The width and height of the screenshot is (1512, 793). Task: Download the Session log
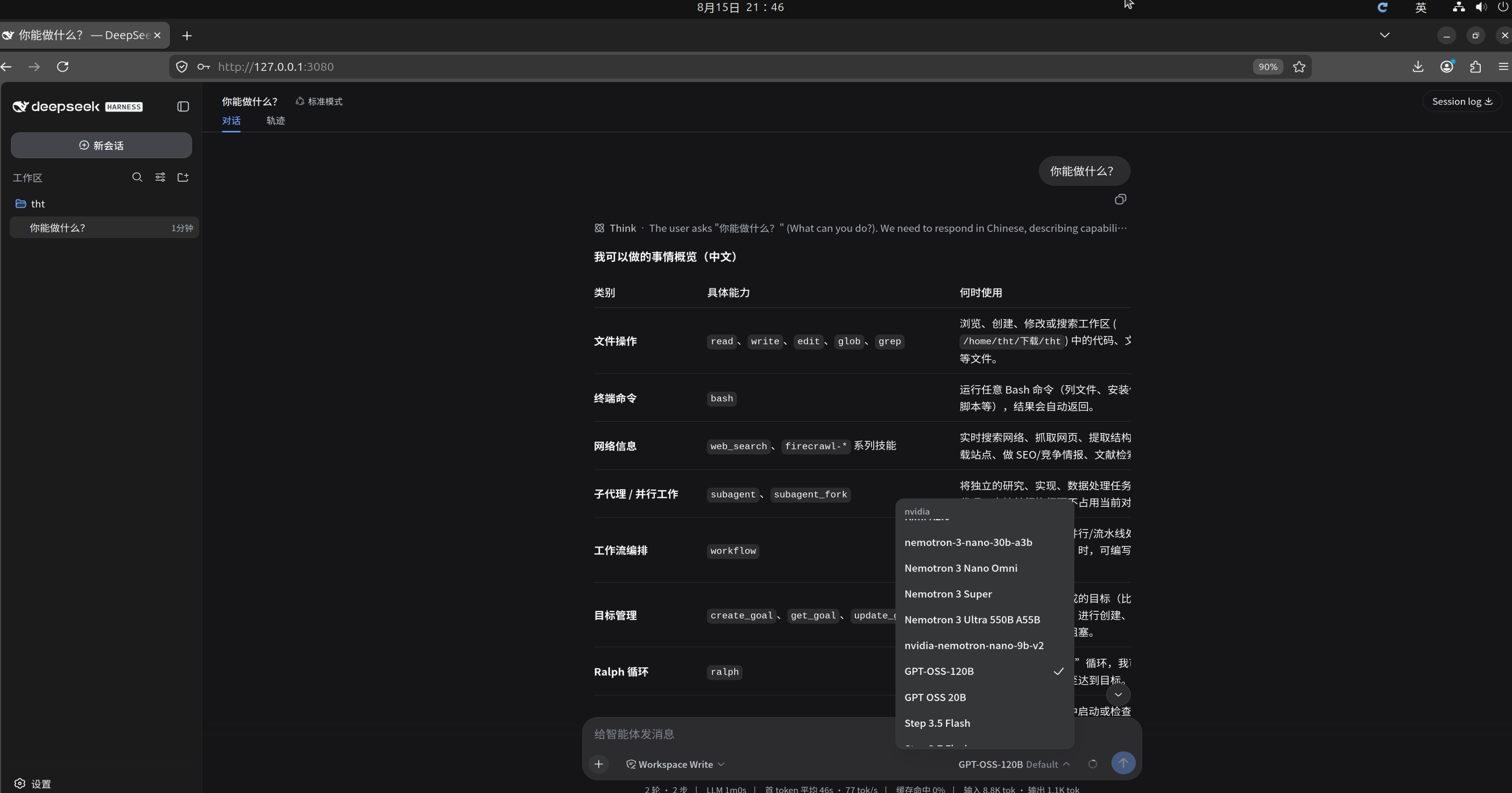pyautogui.click(x=1462, y=102)
